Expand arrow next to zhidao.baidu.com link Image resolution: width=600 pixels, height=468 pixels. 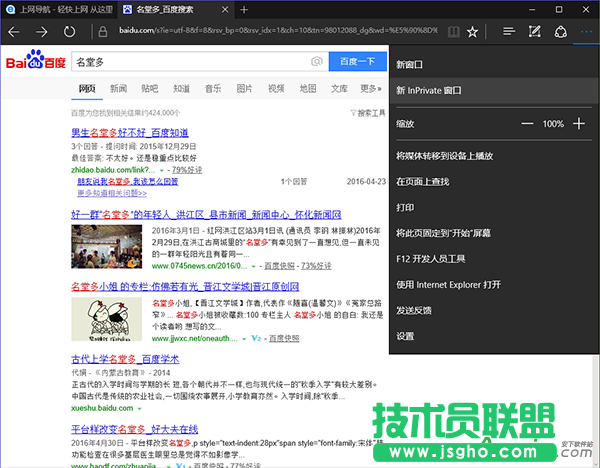coord(162,171)
